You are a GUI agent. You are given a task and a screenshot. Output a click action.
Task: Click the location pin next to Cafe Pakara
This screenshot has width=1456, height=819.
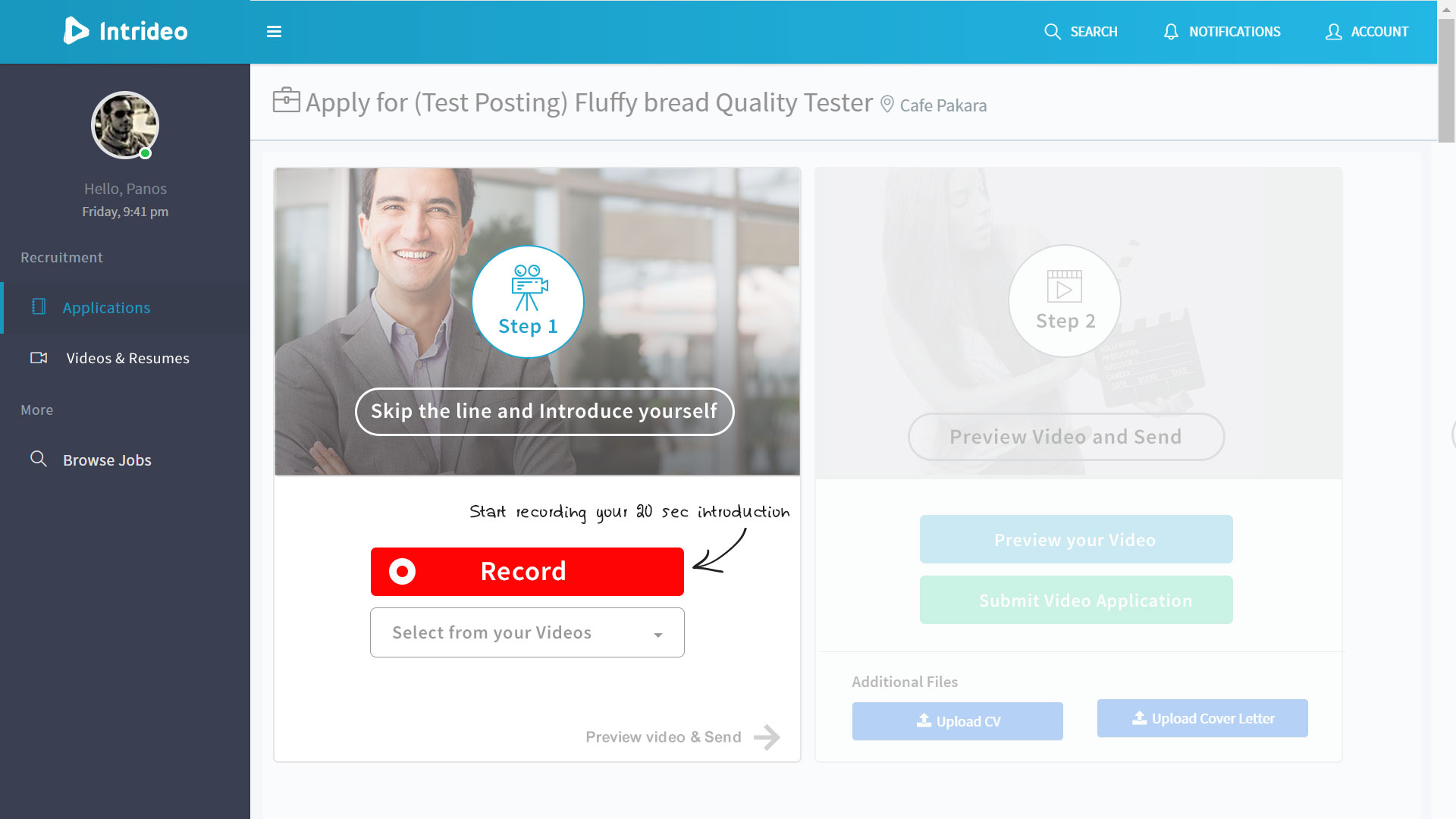click(x=886, y=105)
